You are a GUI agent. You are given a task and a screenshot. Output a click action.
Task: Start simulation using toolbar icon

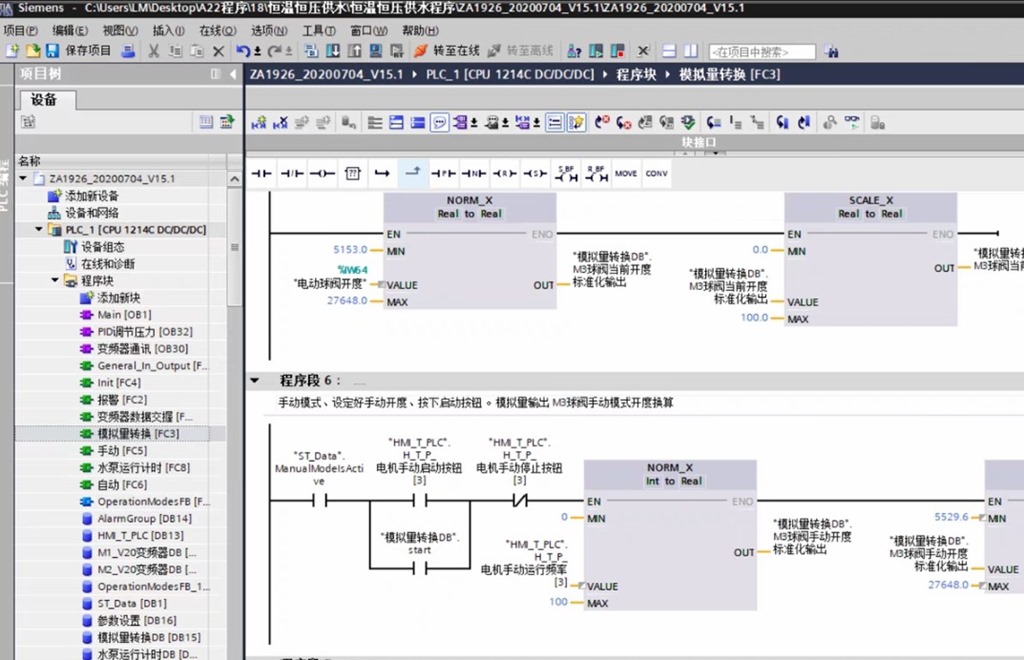coord(376,51)
